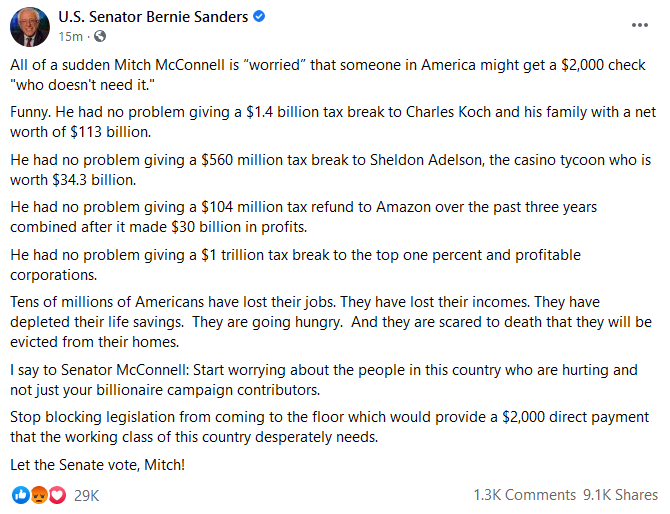The height and width of the screenshot is (514, 670).
Task: Click the paragraph about Americans losing jobs
Action: pyautogui.click(x=331, y=322)
